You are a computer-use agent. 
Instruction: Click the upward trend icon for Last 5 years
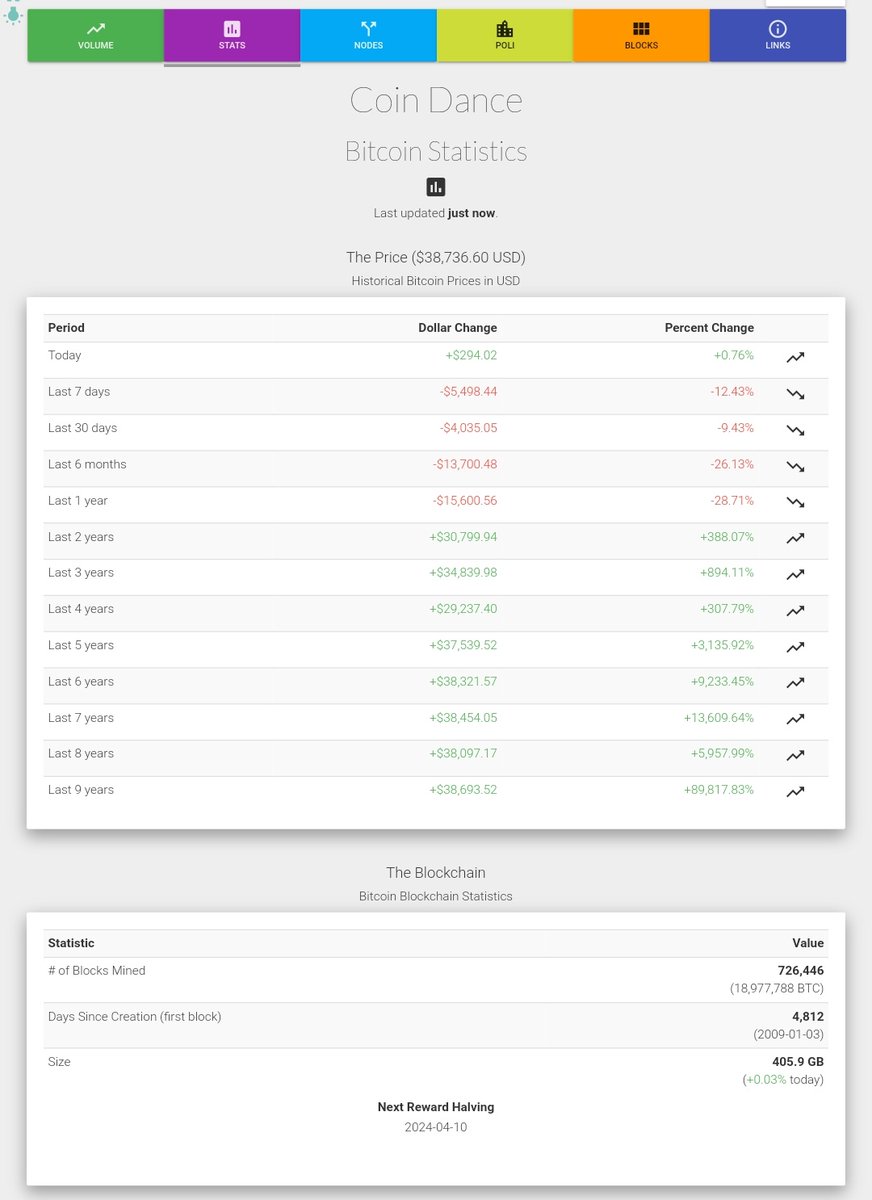click(795, 647)
